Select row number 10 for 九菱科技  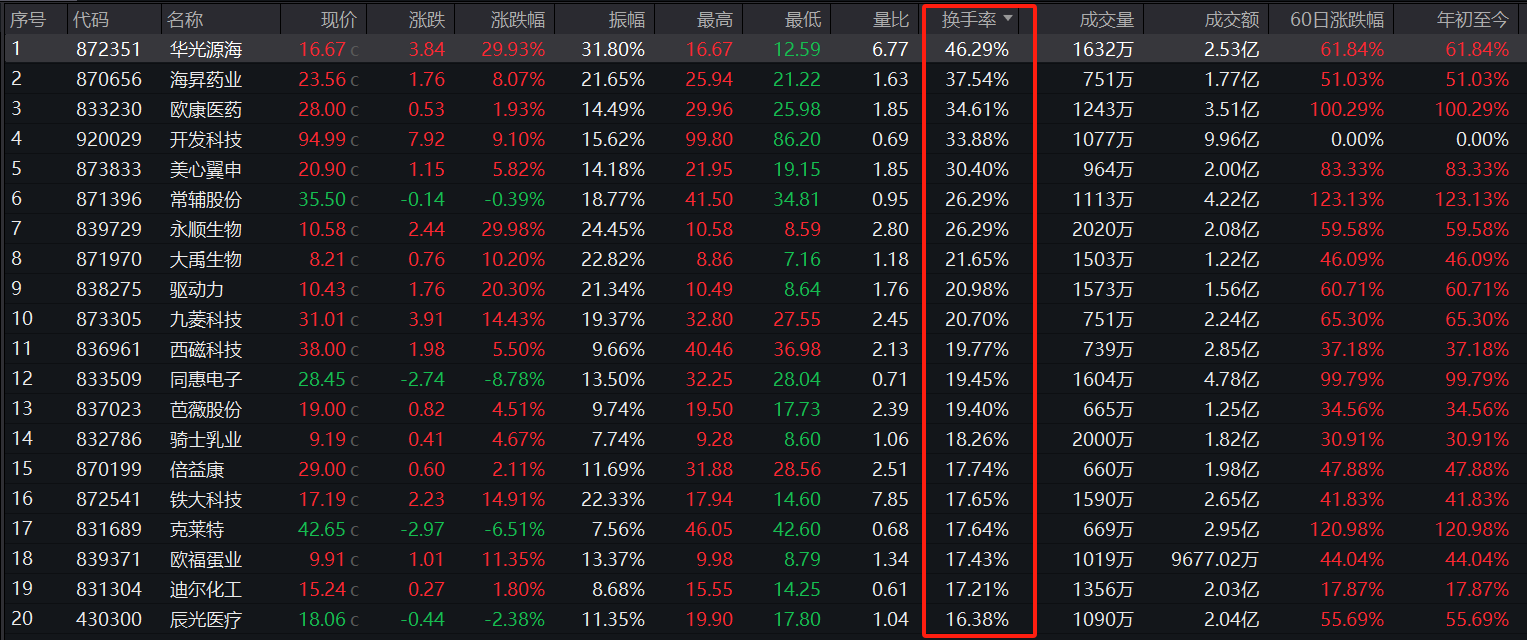click(x=21, y=319)
